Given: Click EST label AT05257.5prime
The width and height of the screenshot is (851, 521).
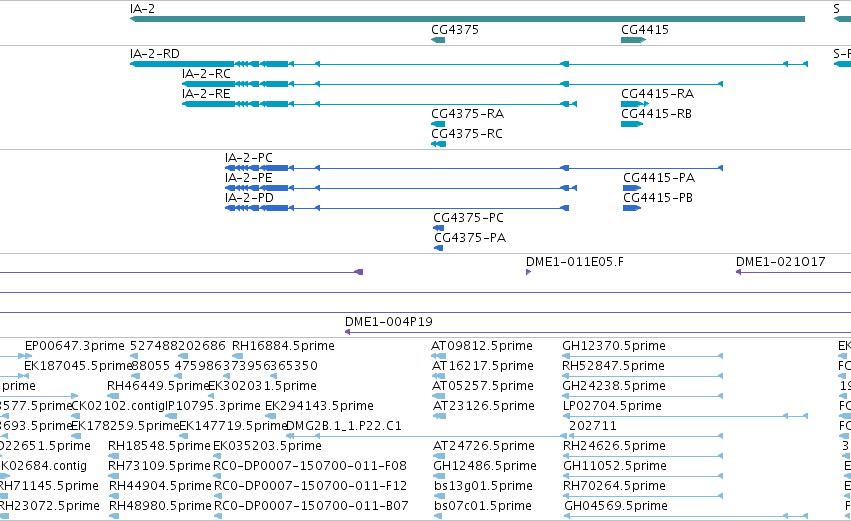Looking at the screenshot, I should tap(482, 386).
